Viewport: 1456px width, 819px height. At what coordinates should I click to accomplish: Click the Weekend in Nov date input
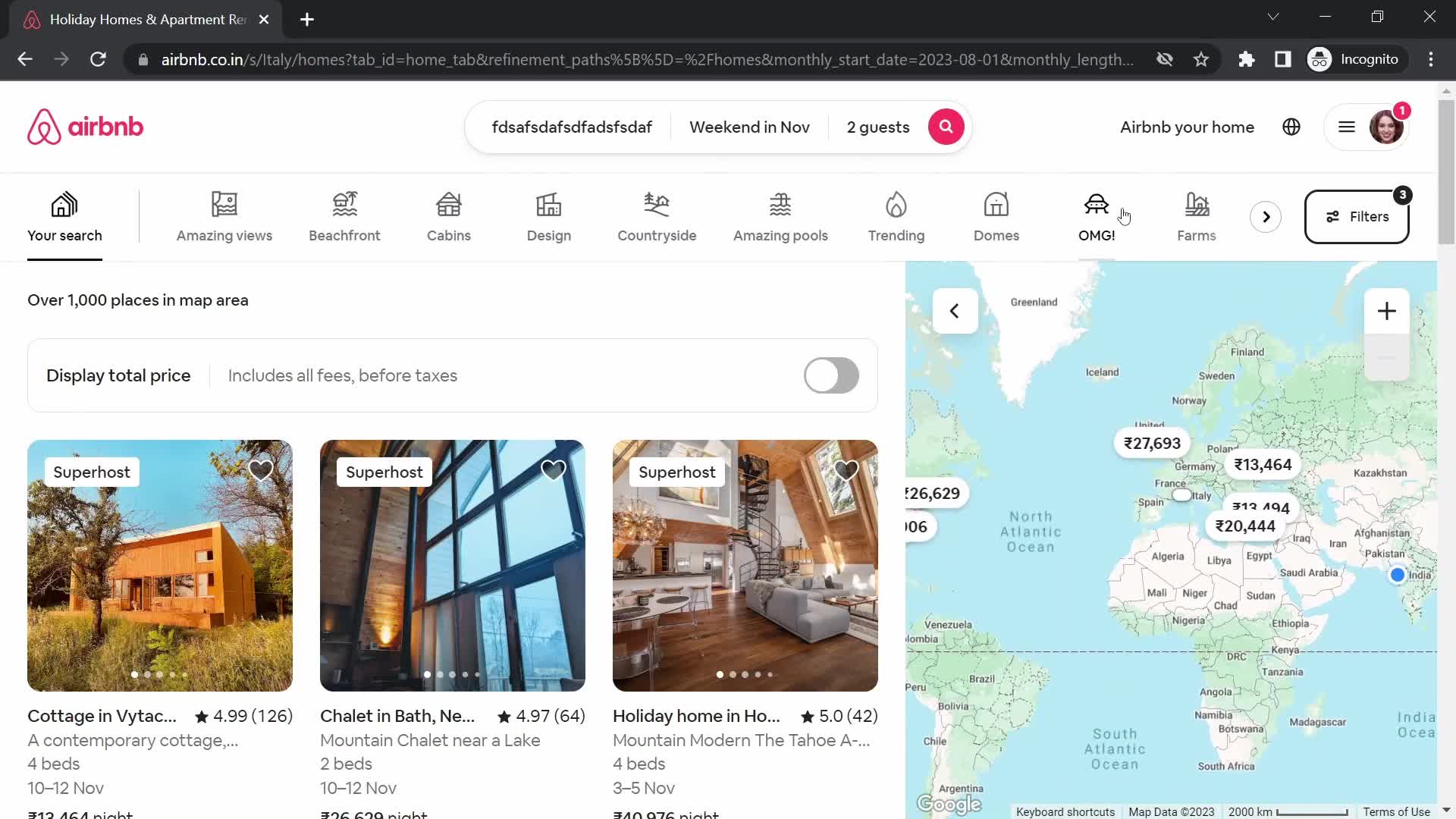[751, 127]
